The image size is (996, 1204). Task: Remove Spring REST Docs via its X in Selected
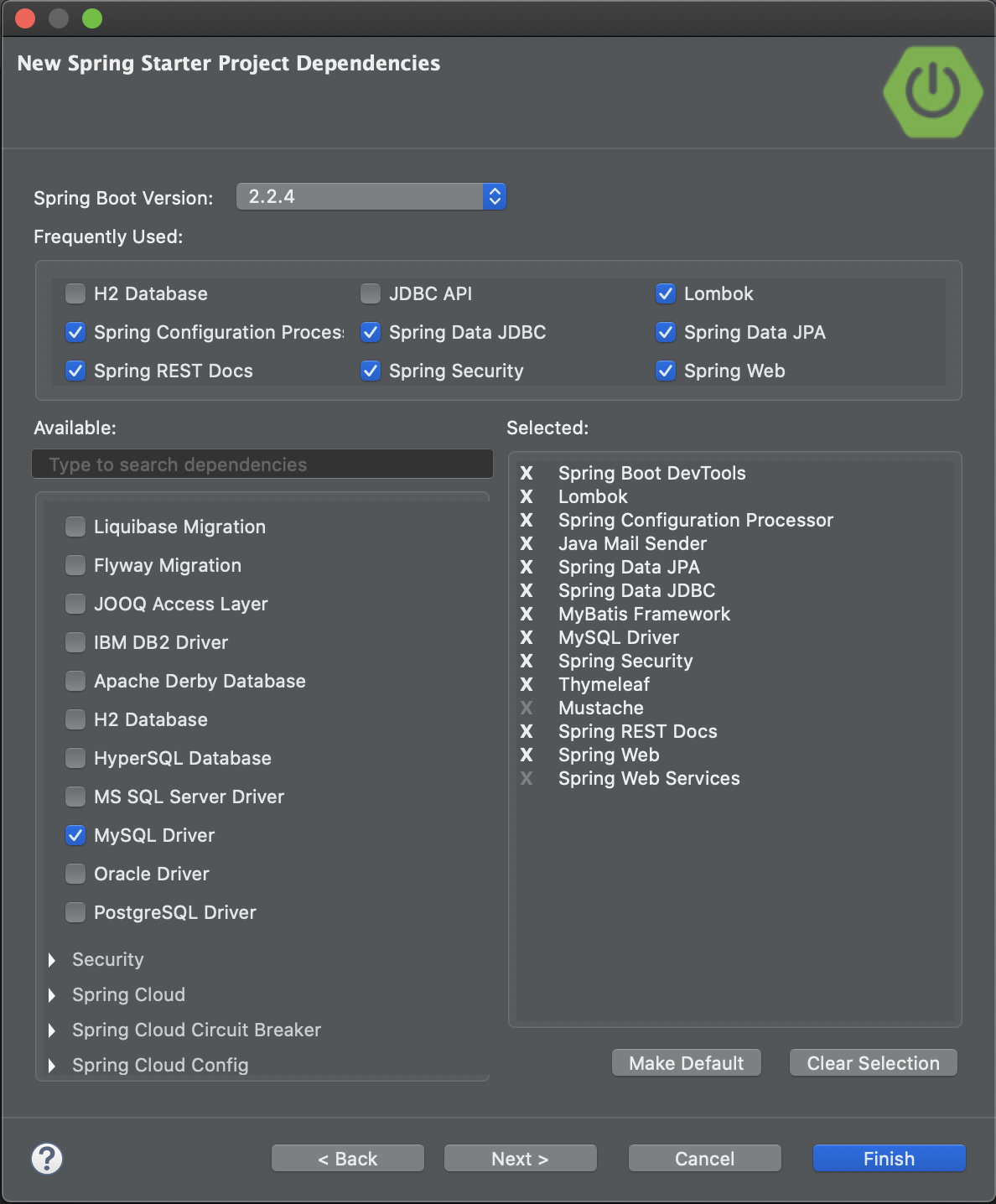click(527, 732)
